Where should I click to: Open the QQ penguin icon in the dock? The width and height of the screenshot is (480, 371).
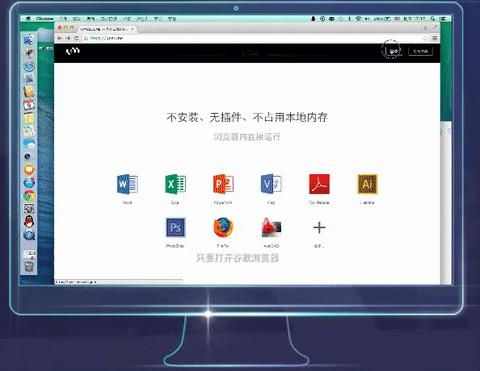coord(29,222)
